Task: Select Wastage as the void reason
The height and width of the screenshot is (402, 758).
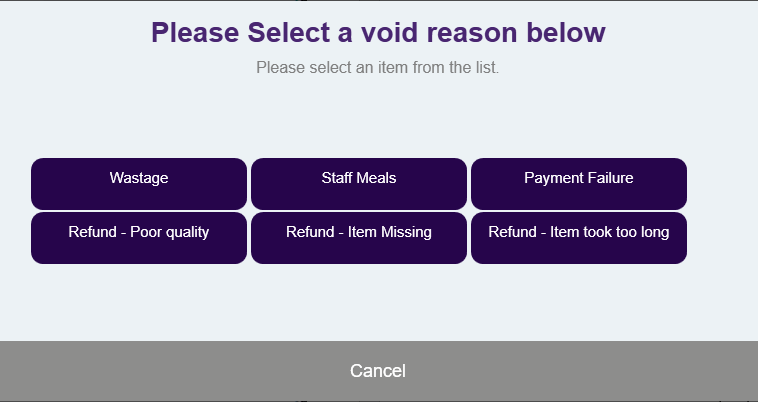Action: pos(139,184)
